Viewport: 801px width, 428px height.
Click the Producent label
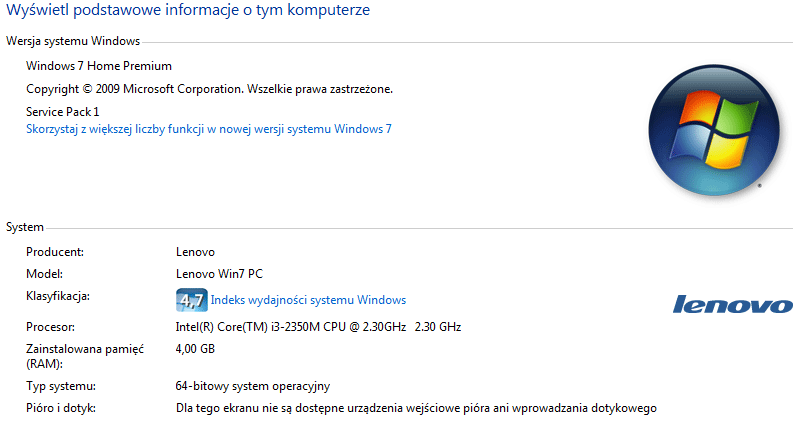click(55, 252)
